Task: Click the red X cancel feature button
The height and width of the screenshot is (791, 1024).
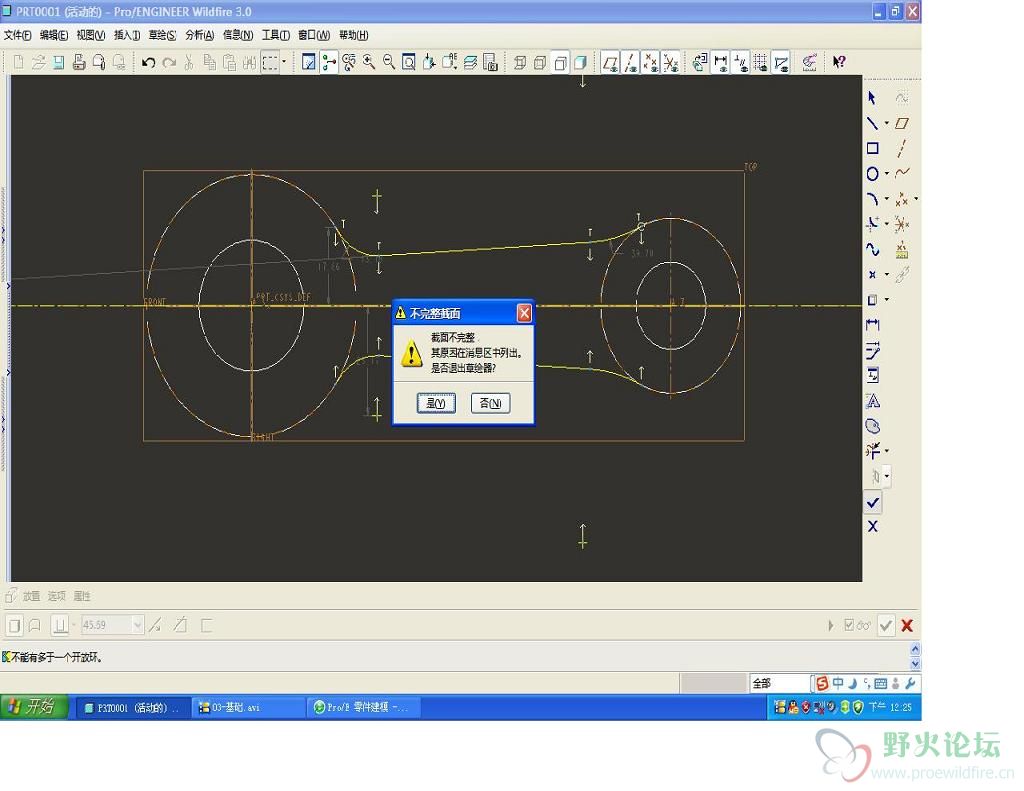Action: pyautogui.click(x=907, y=625)
